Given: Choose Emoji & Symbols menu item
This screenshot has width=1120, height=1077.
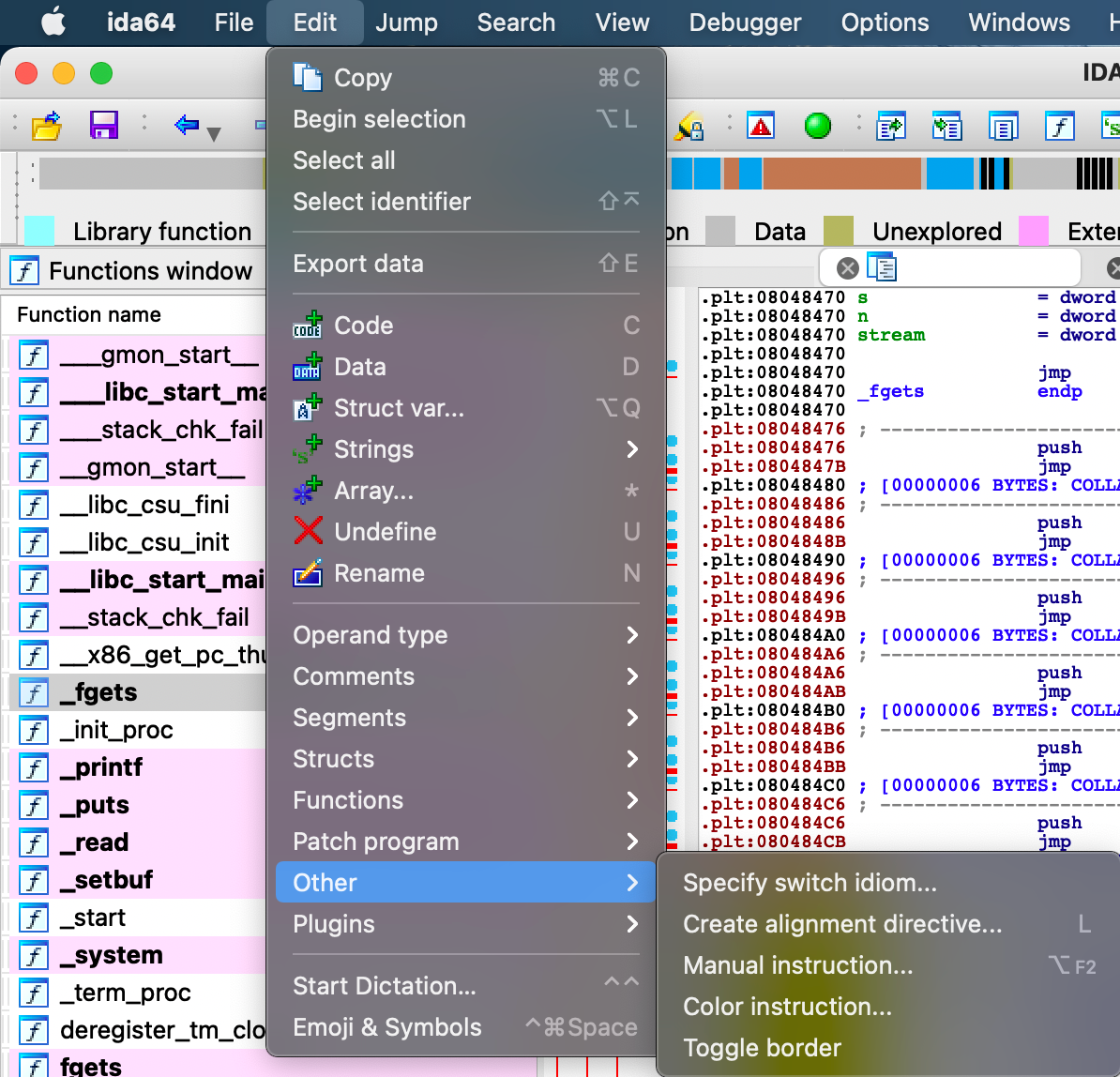Looking at the screenshot, I should point(465,1027).
